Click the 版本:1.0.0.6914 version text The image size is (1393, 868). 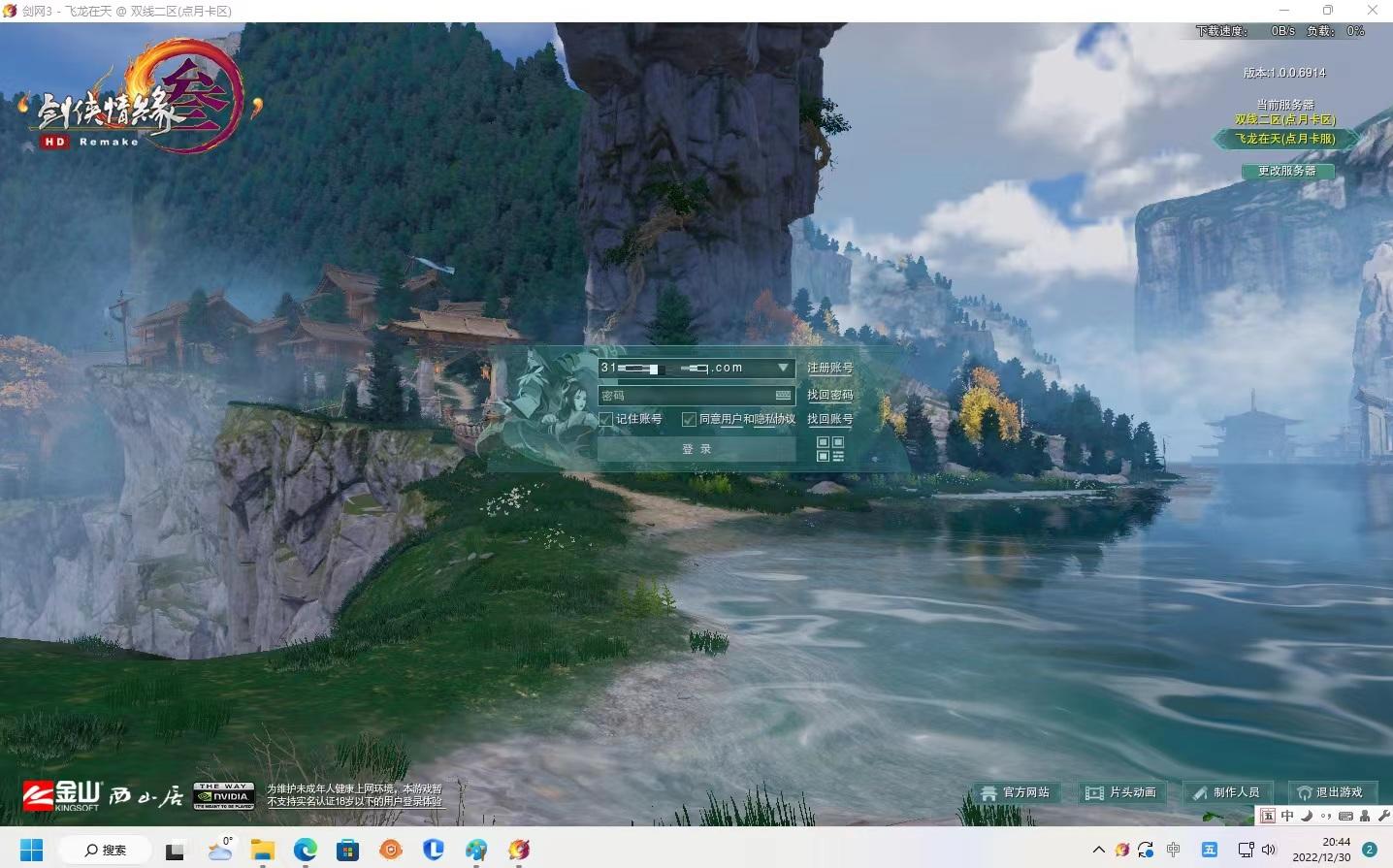1284,73
